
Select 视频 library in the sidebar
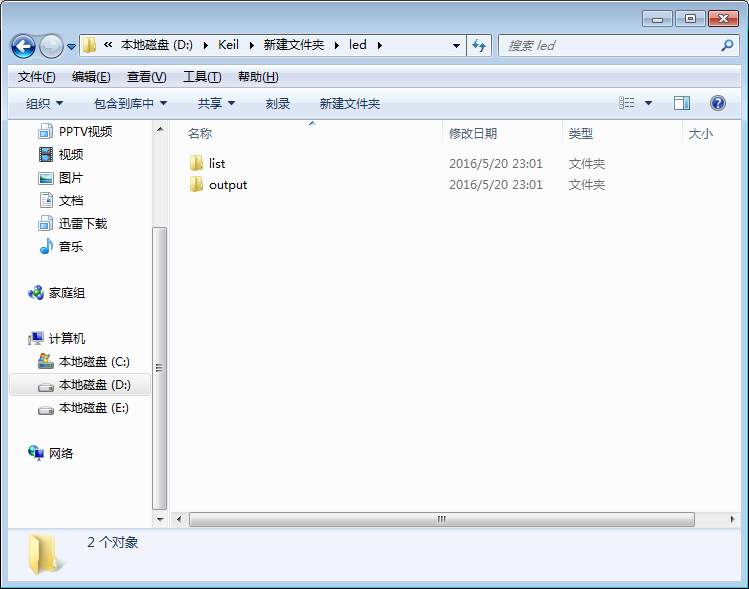(x=61, y=154)
